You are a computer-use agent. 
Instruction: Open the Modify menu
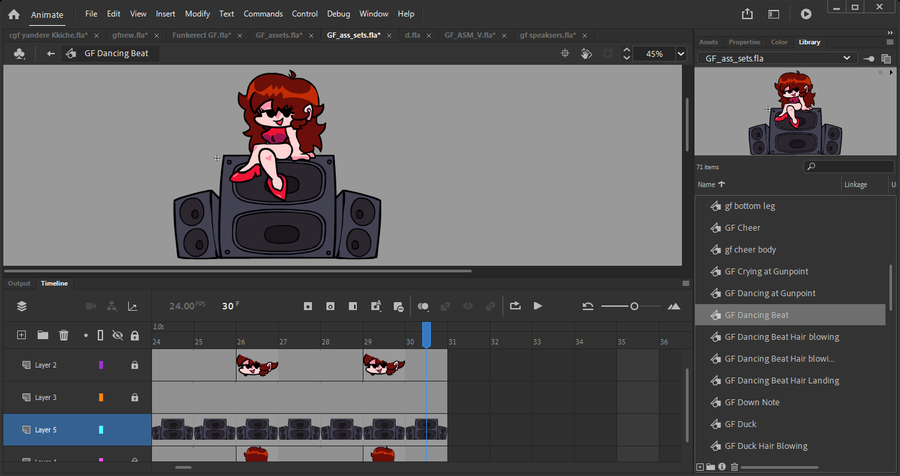pyautogui.click(x=197, y=14)
